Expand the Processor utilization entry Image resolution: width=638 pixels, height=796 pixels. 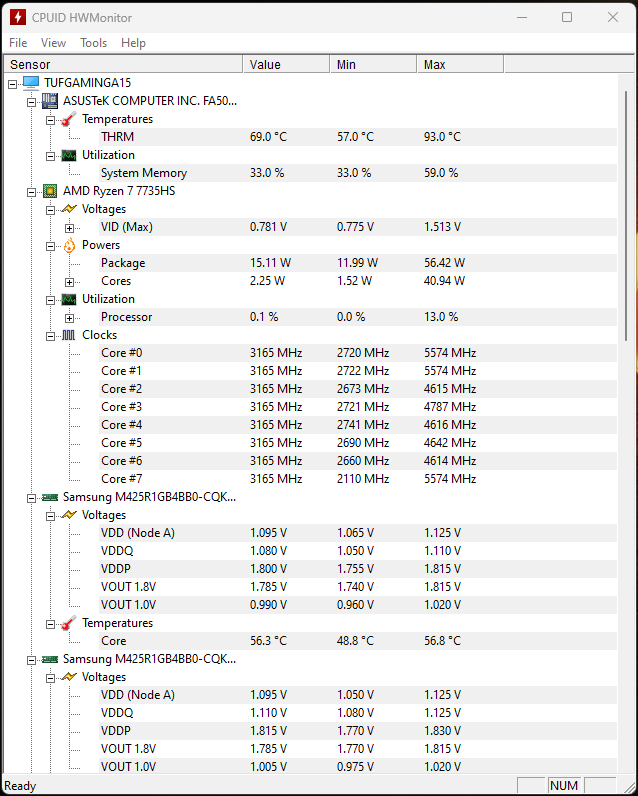[70, 318]
